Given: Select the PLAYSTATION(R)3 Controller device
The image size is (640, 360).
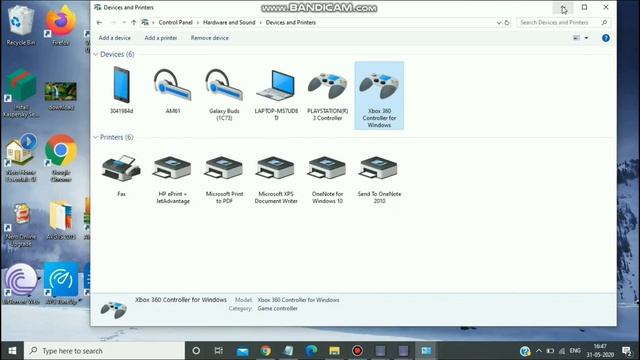Looking at the screenshot, I should 327,96.
